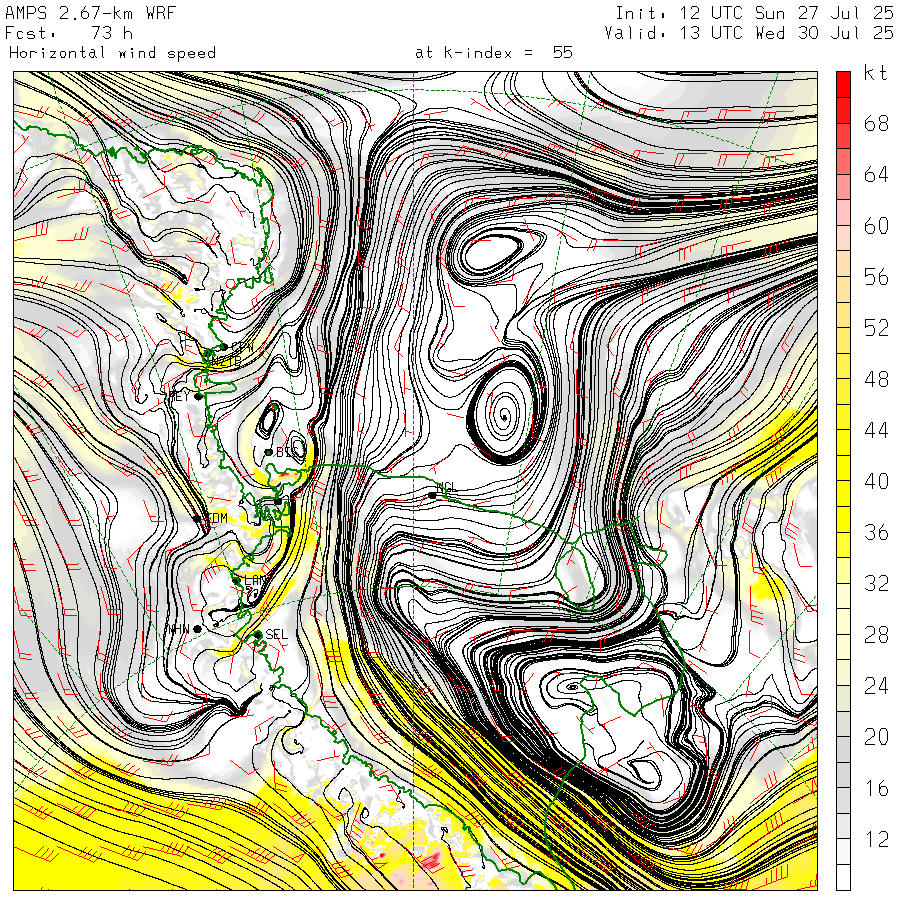The image size is (900, 900).
Task: Pick the white swatch at bottom of color bar
Action: point(843,878)
